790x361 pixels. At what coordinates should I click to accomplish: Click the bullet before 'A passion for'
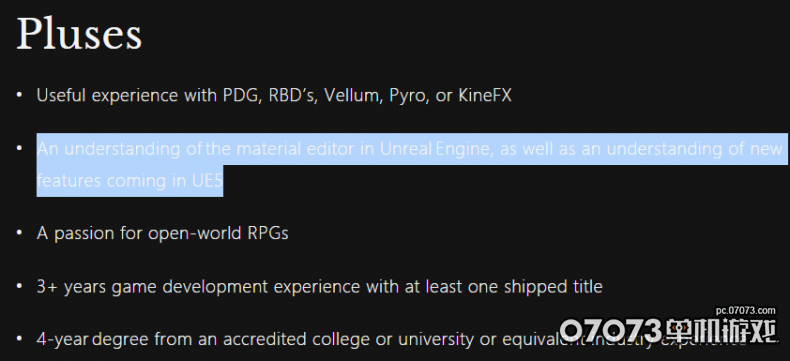pos(19,233)
